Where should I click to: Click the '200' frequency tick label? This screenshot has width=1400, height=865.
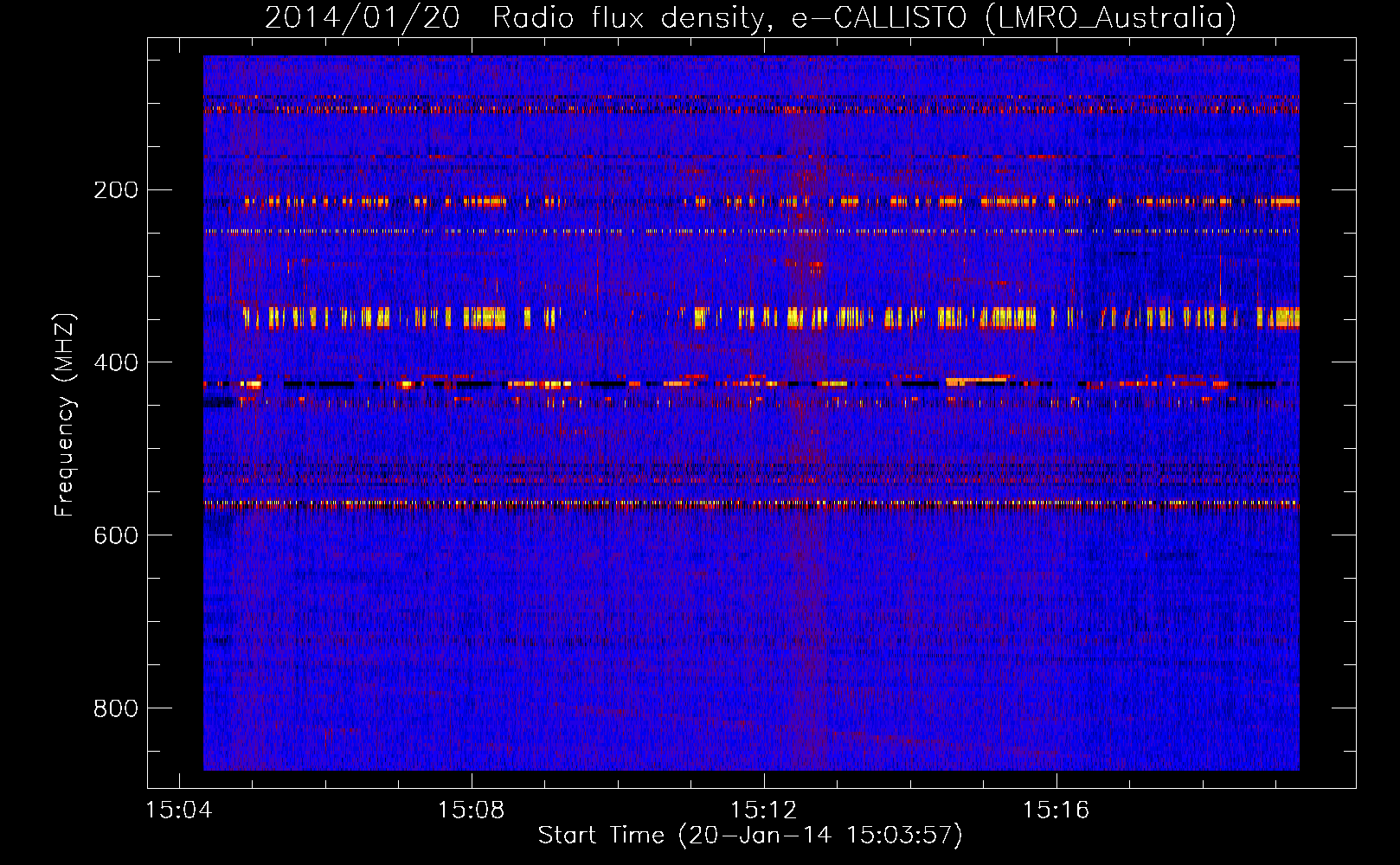pos(116,189)
